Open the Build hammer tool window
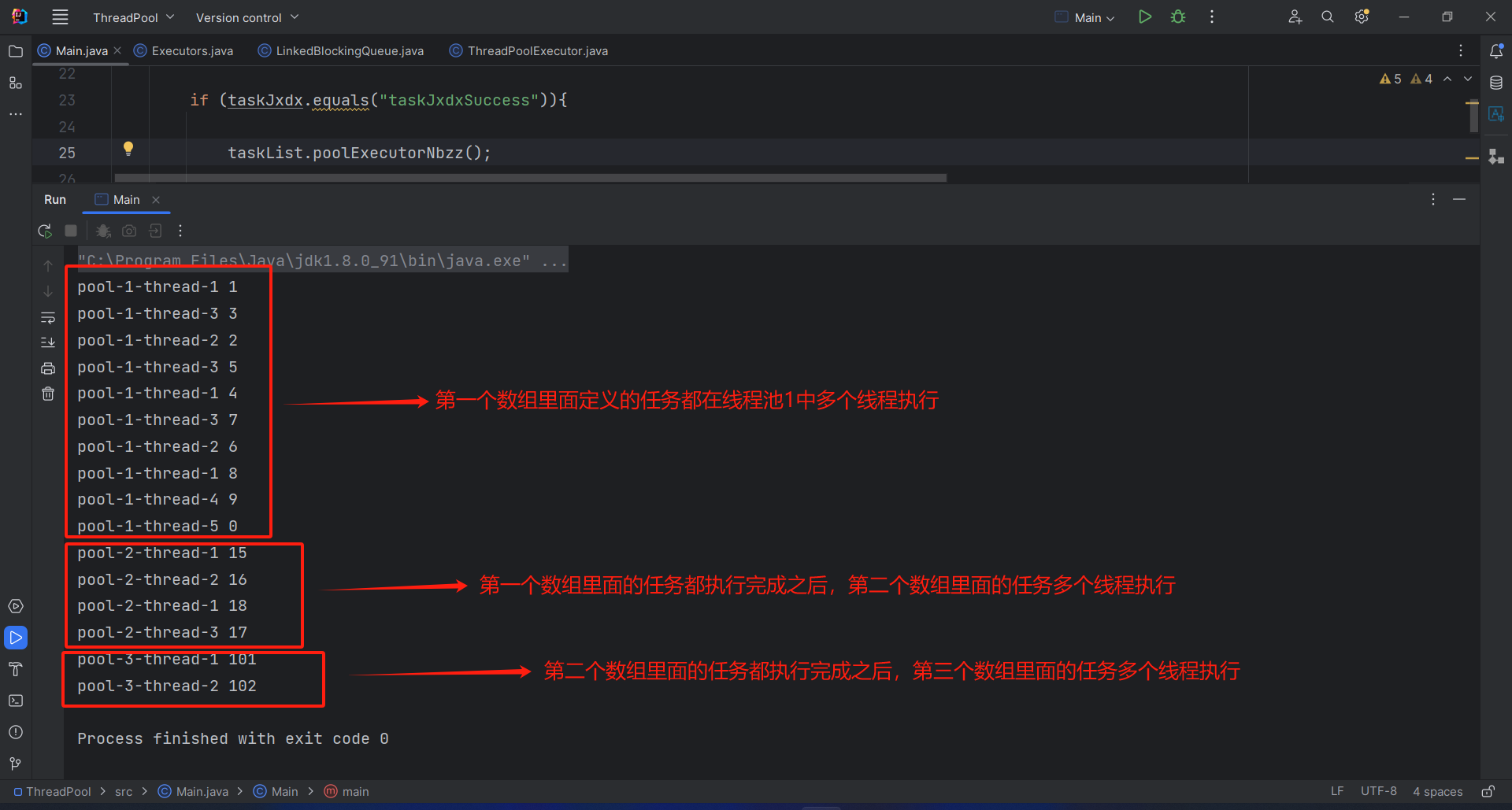1512x810 pixels. 16,669
